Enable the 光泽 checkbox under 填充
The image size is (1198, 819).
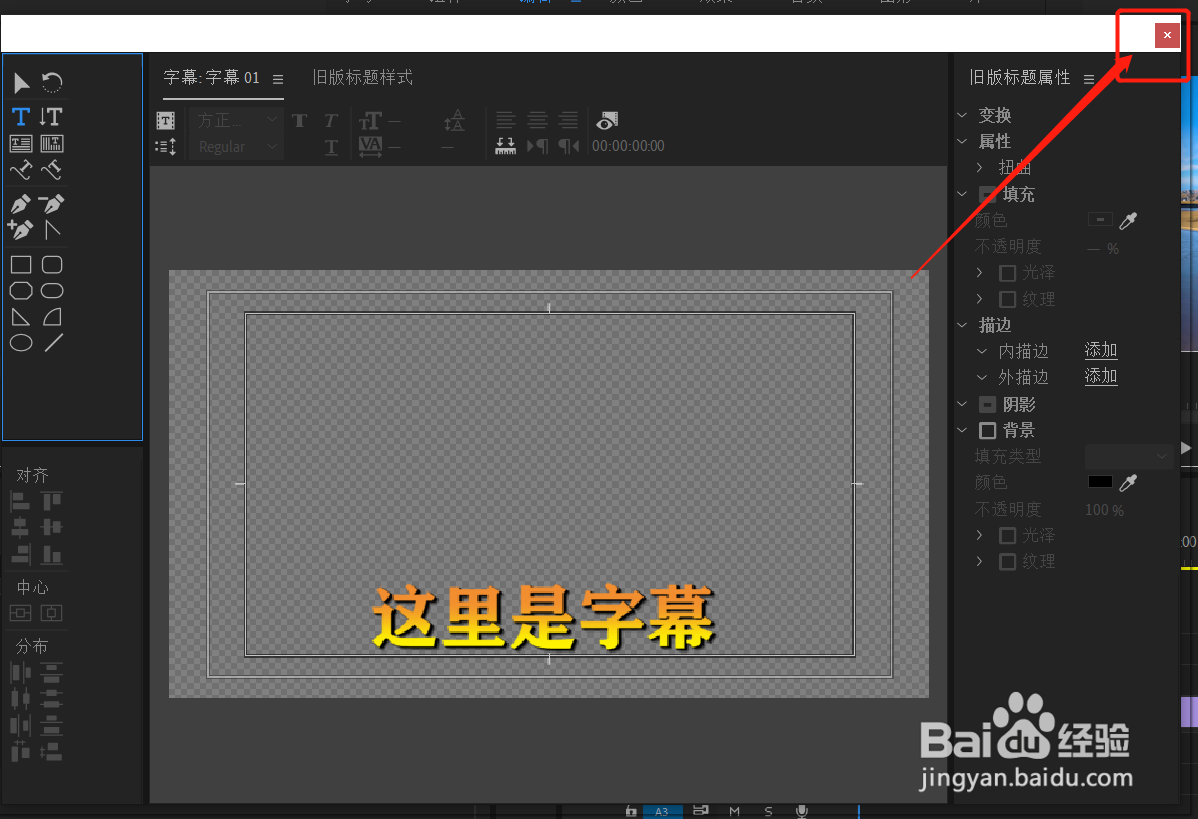[1008, 273]
